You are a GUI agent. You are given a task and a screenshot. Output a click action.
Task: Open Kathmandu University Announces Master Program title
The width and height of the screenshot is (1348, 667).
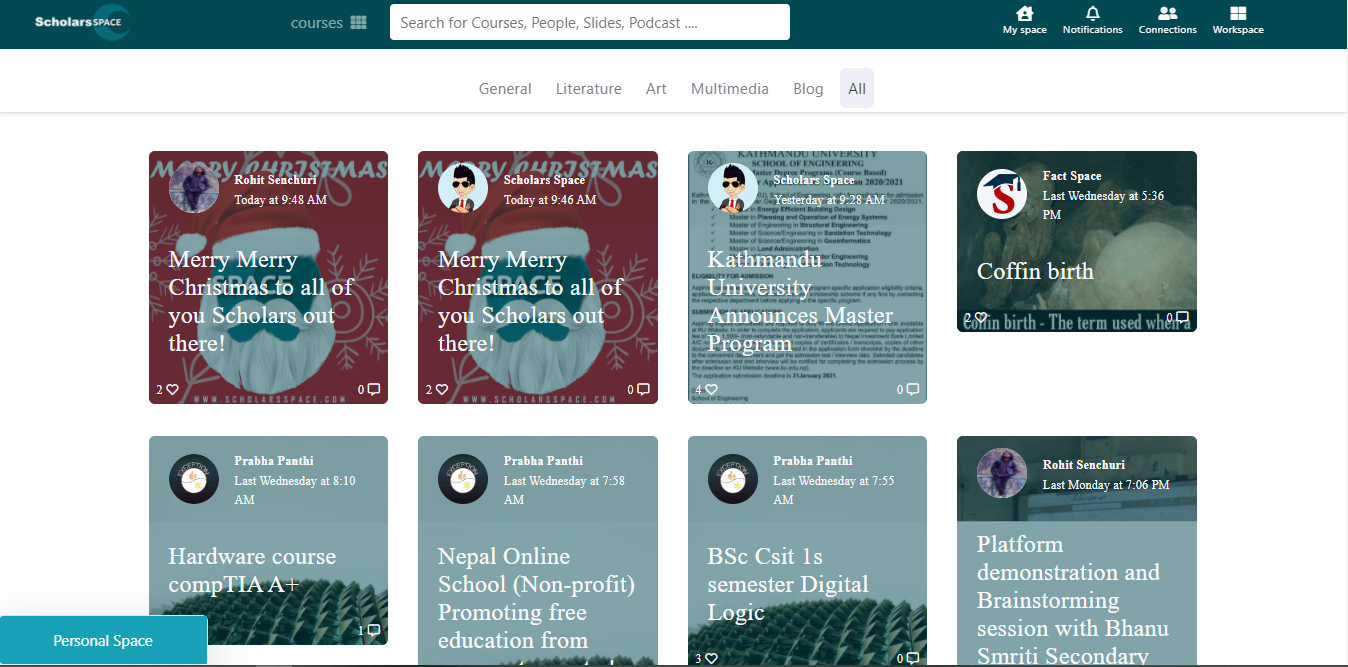pyautogui.click(x=800, y=301)
